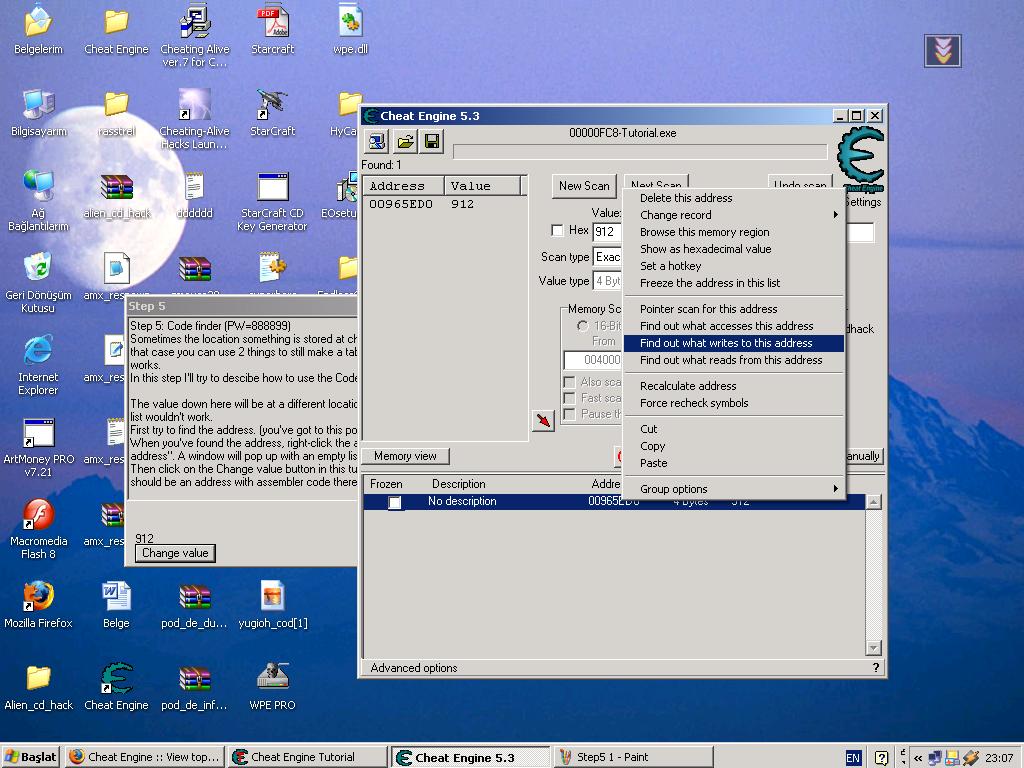Open the Bilgisayarım desktop icon
This screenshot has width=1024, height=768.
coord(39,112)
